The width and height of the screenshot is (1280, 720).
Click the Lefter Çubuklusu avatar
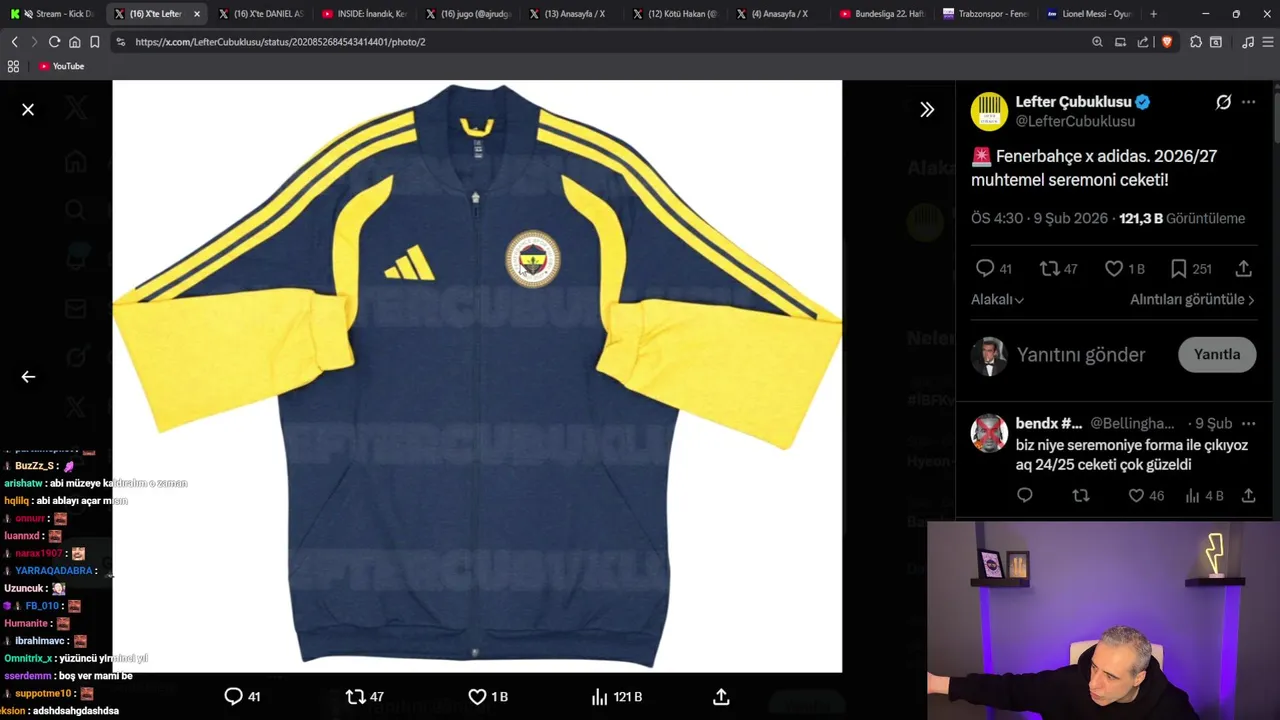click(989, 111)
